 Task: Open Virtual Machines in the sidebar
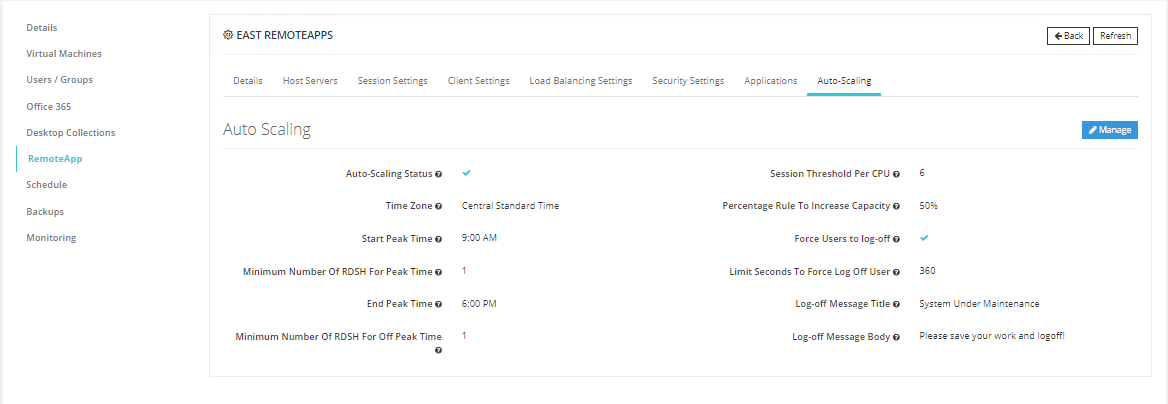[x=64, y=54]
